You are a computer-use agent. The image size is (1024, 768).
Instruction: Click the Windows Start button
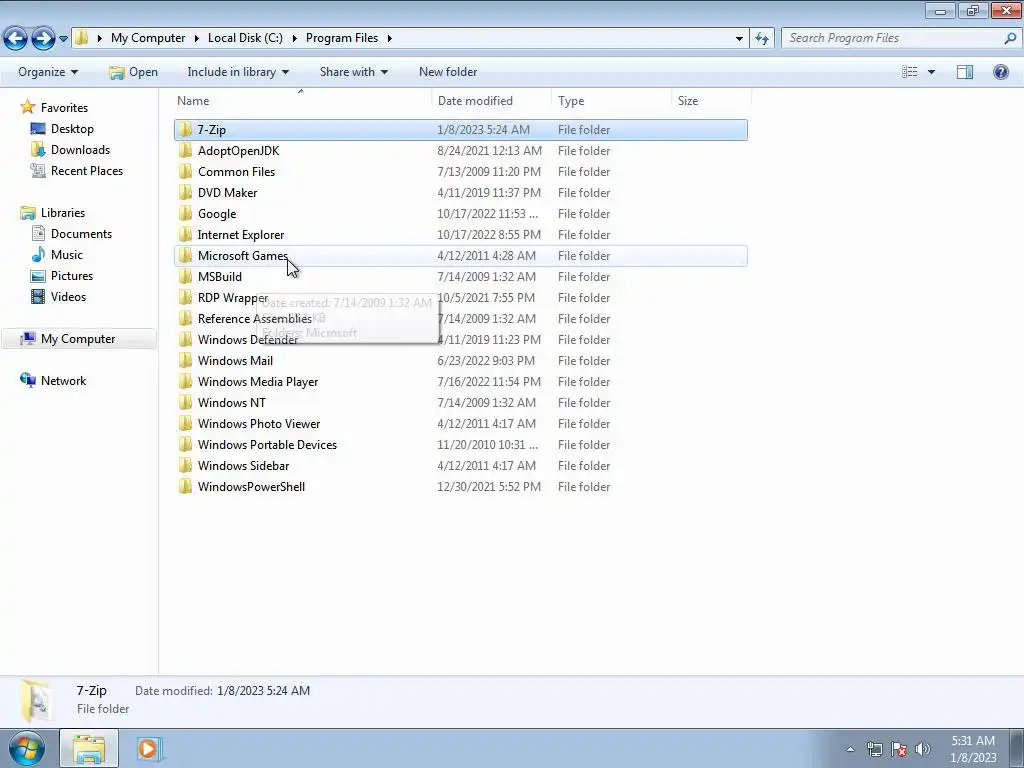point(27,748)
